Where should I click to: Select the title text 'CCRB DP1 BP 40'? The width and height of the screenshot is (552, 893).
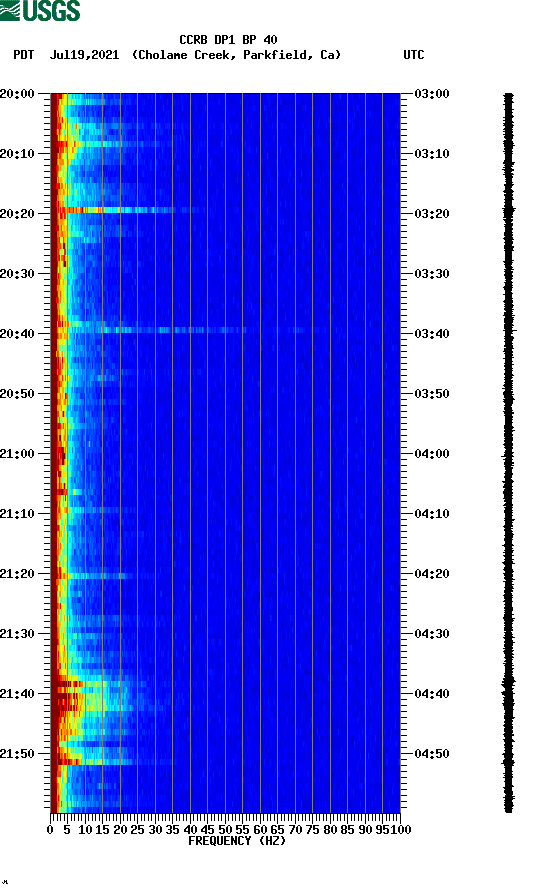click(228, 40)
